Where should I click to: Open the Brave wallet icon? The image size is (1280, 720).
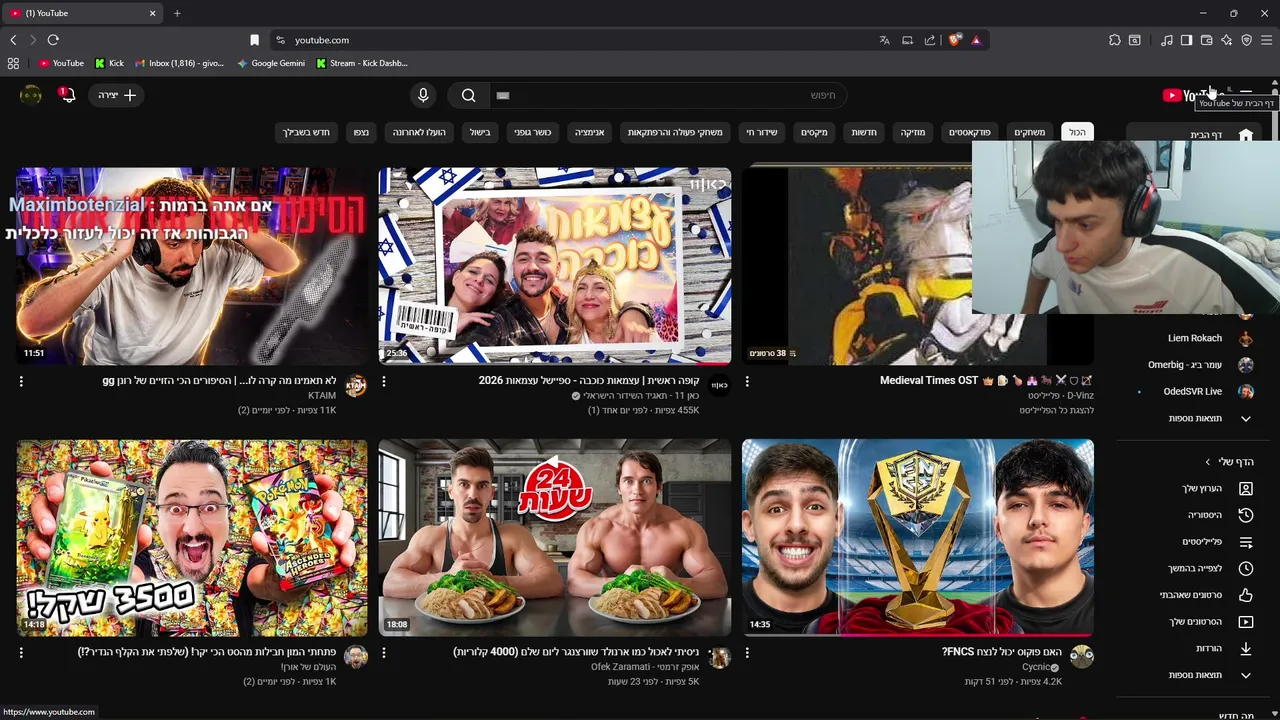click(1206, 40)
